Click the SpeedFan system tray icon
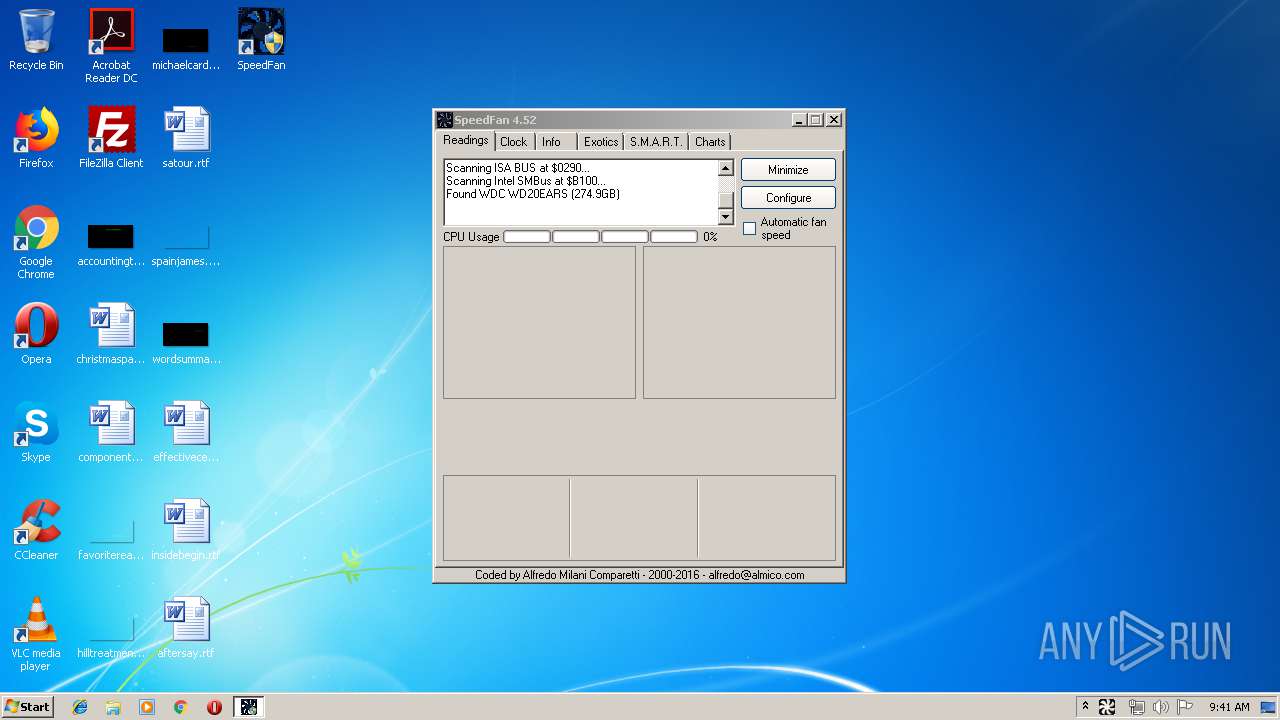 point(1107,707)
